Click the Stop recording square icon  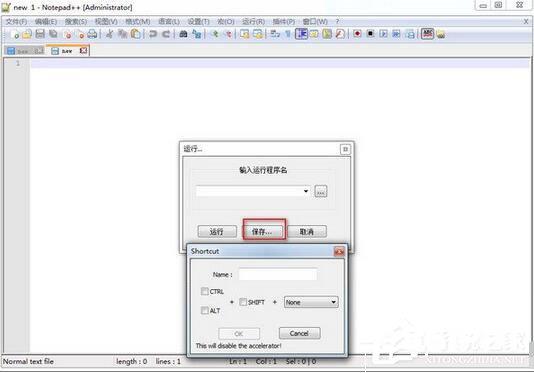point(370,34)
